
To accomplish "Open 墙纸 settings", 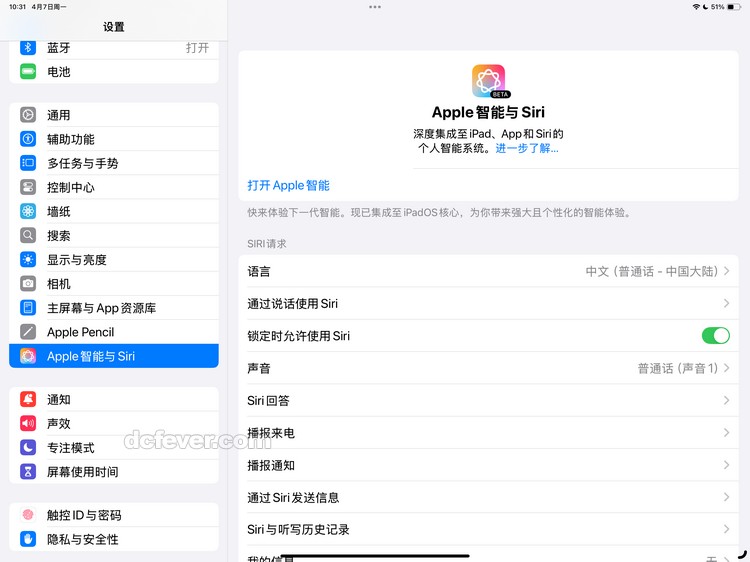I will [x=114, y=211].
